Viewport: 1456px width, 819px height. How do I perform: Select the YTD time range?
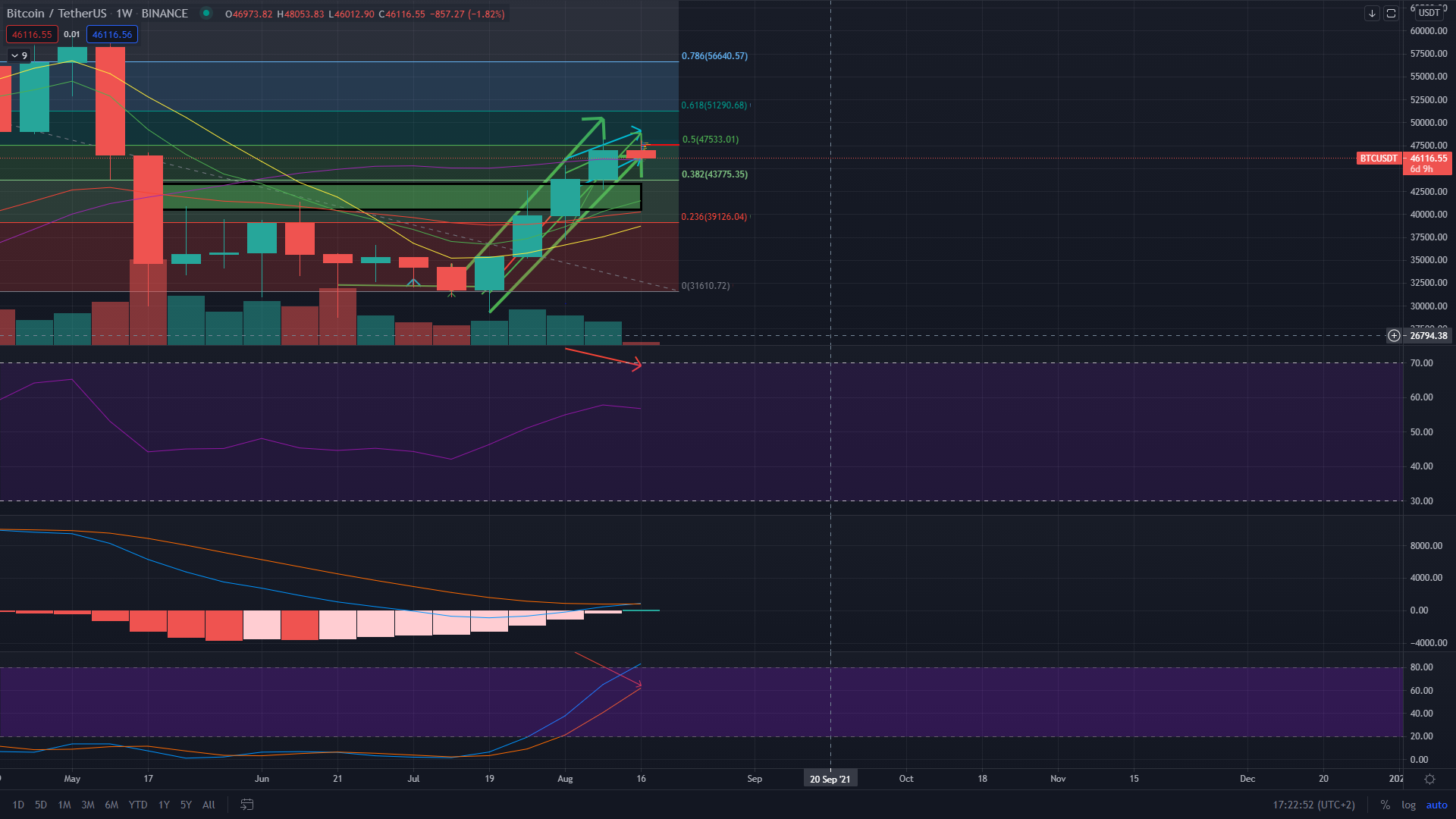point(137,805)
